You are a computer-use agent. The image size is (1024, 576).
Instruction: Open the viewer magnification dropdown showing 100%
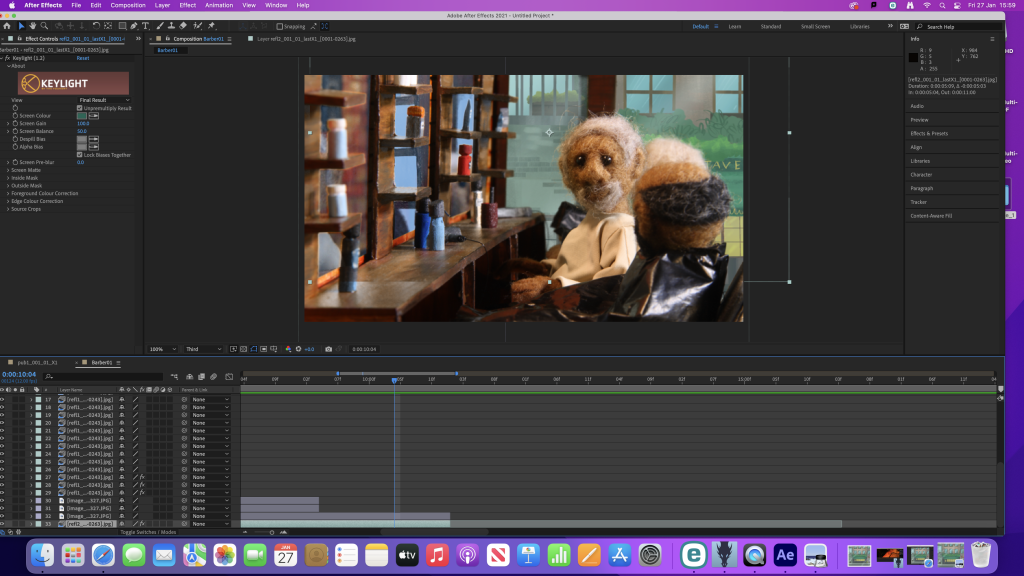pyautogui.click(x=163, y=349)
